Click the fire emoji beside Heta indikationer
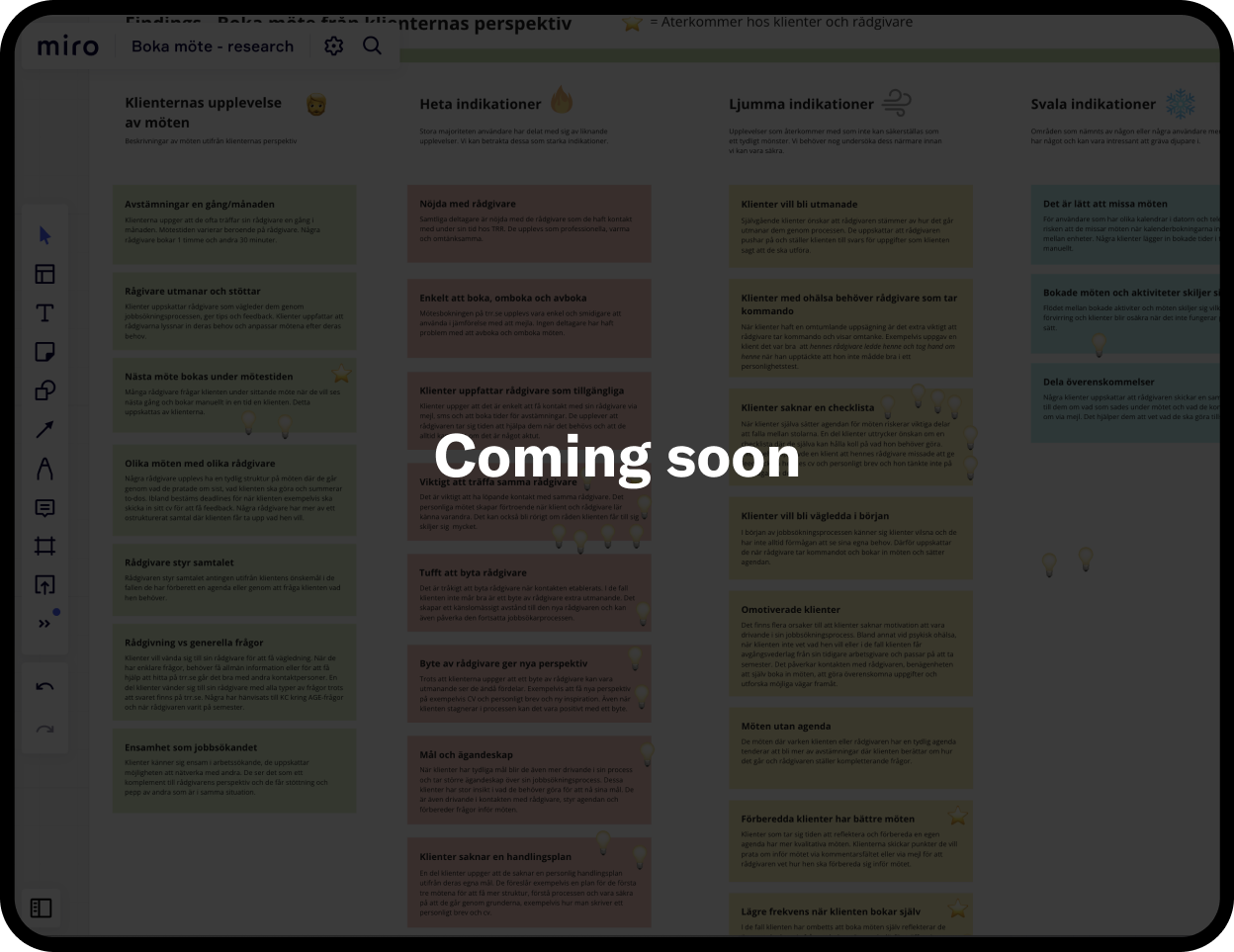The width and height of the screenshot is (1234, 952). pos(561,100)
